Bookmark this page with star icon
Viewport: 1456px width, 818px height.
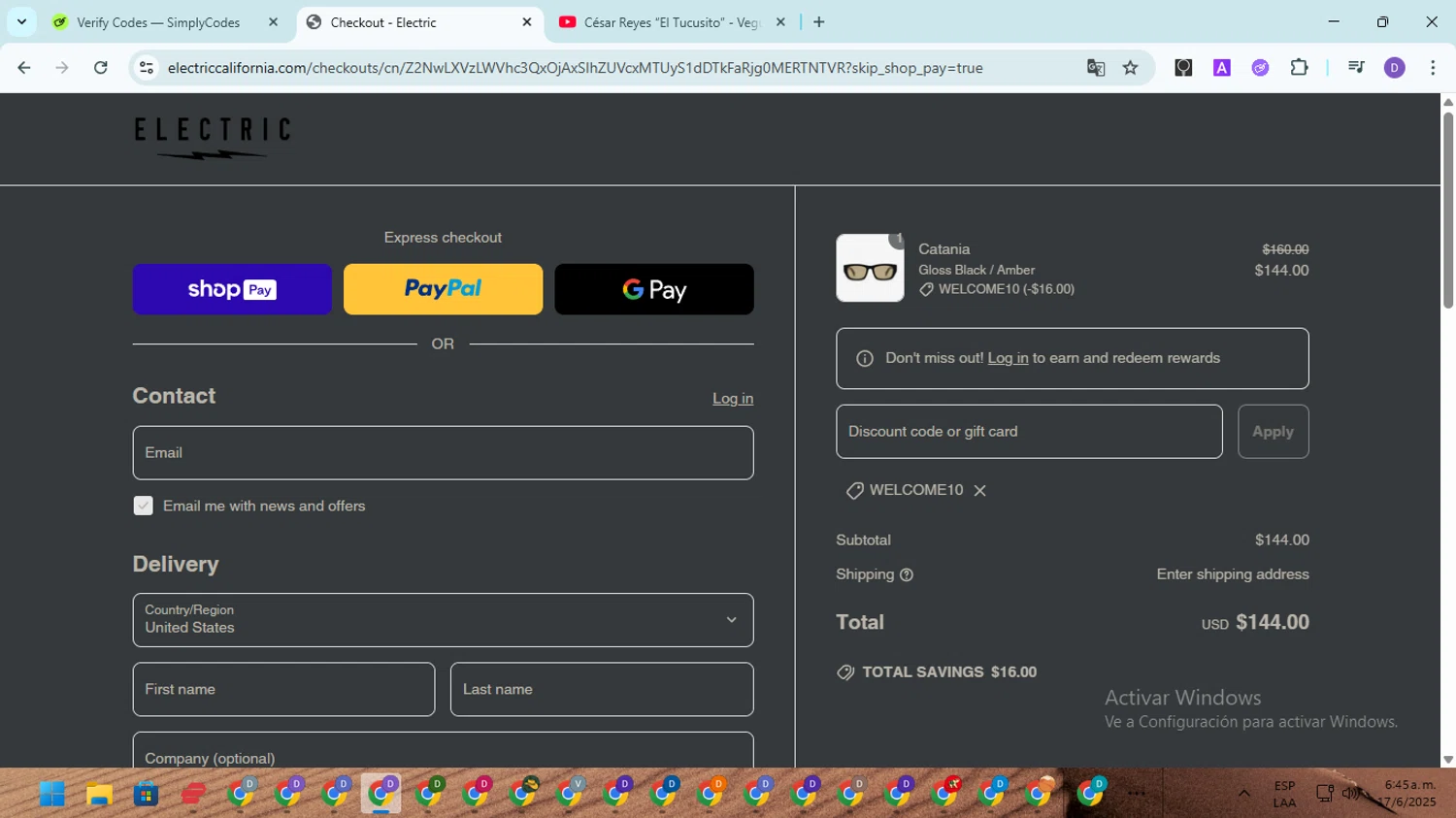click(x=1131, y=68)
